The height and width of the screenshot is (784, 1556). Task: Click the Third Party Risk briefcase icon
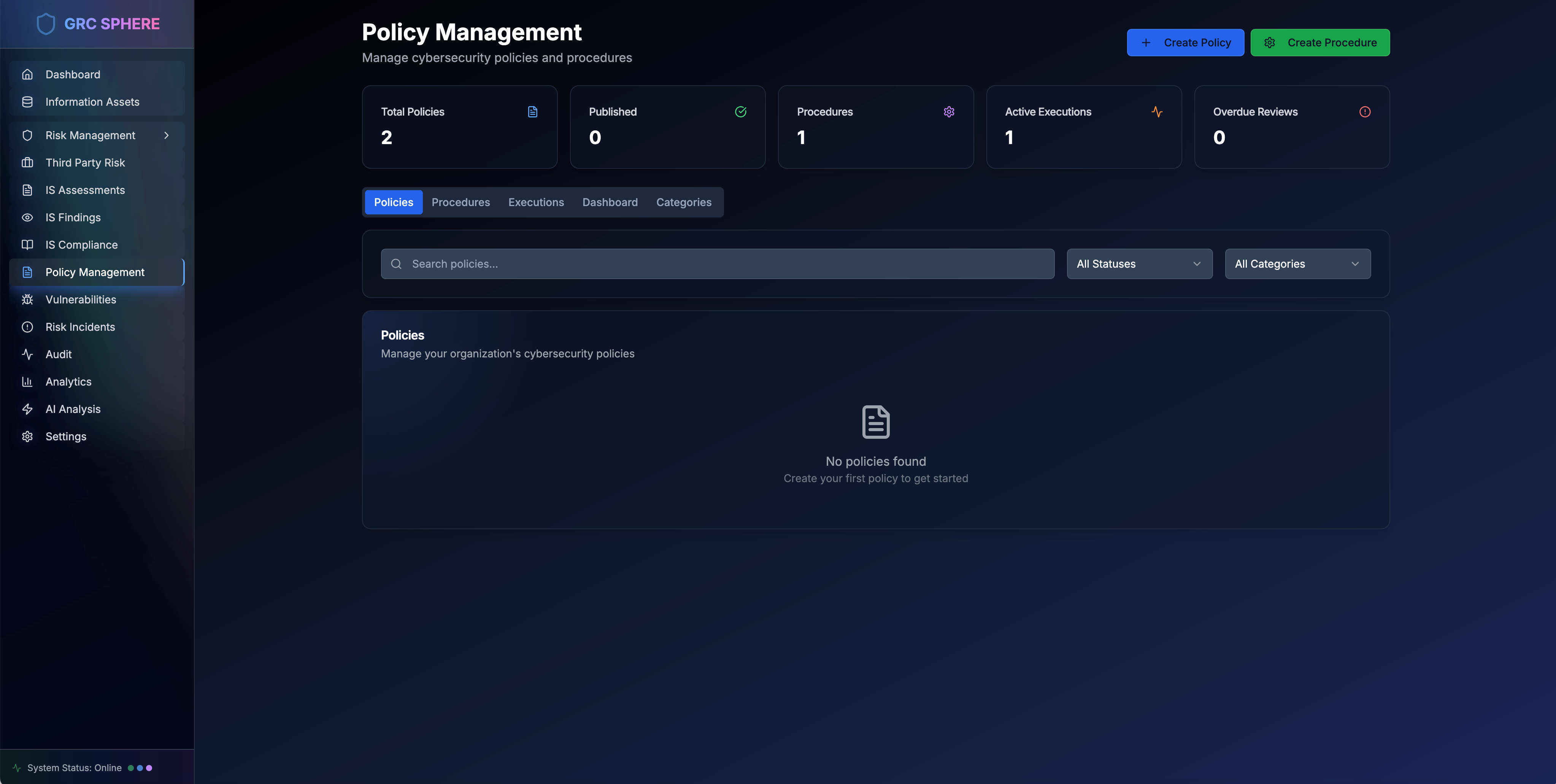tap(27, 162)
